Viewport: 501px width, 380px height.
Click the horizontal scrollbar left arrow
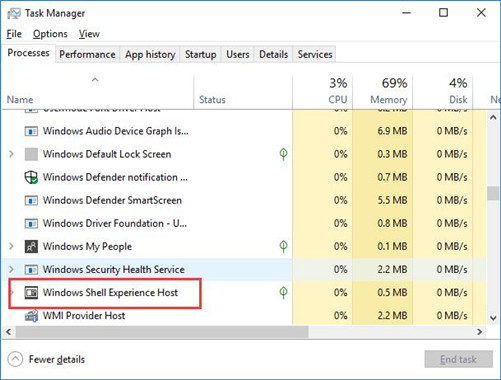pyautogui.click(x=9, y=332)
